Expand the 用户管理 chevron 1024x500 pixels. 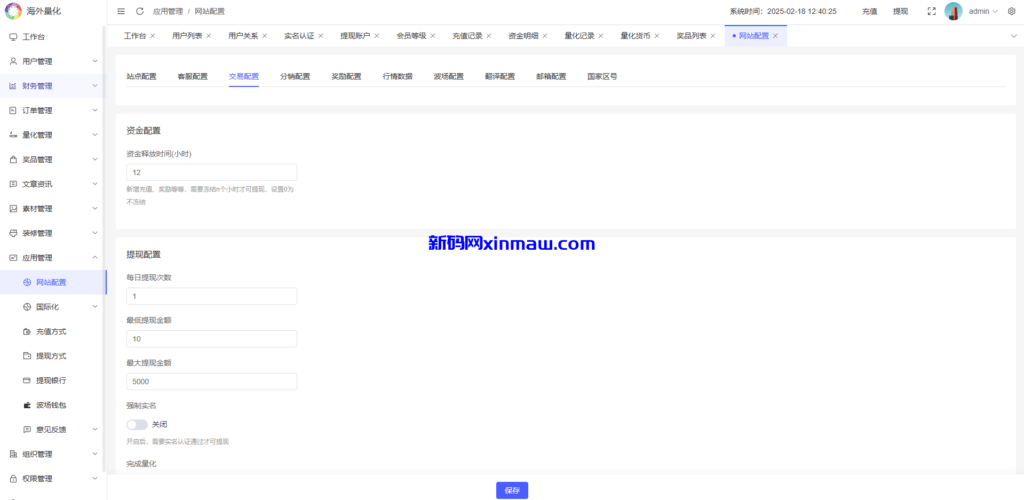pos(95,61)
